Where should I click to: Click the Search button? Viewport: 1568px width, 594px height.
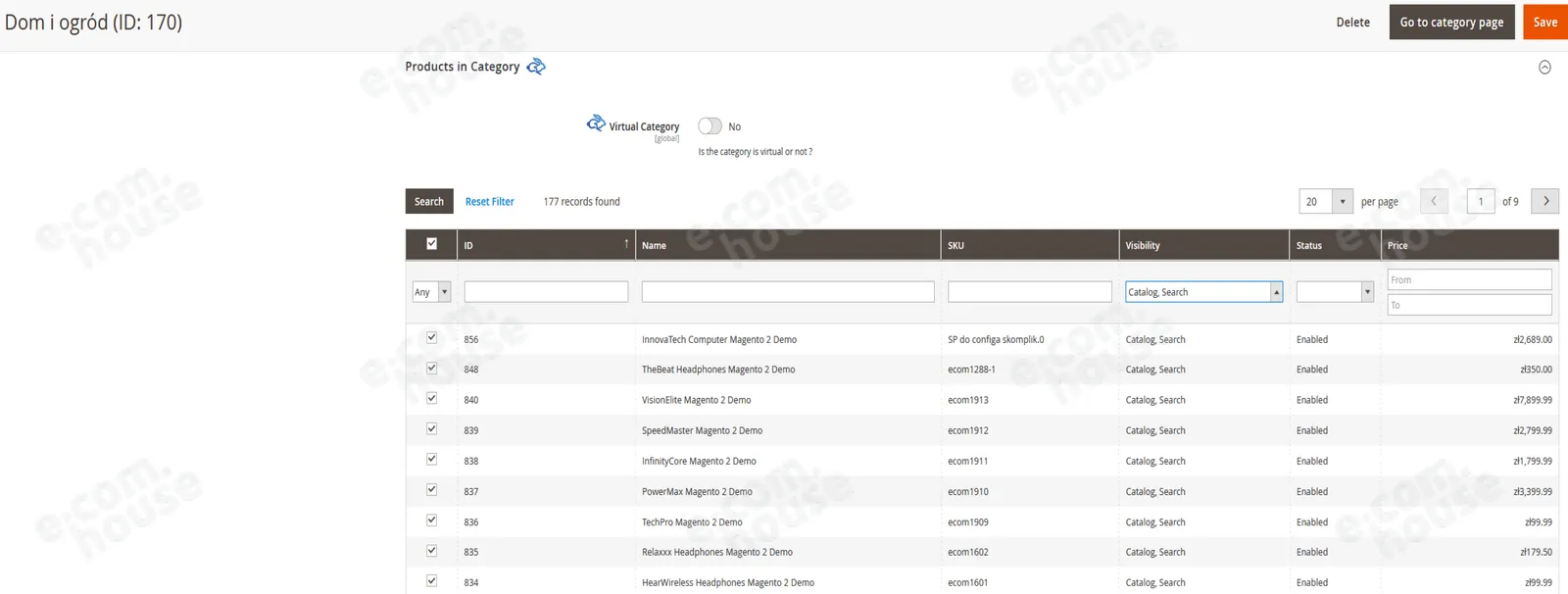pos(429,201)
